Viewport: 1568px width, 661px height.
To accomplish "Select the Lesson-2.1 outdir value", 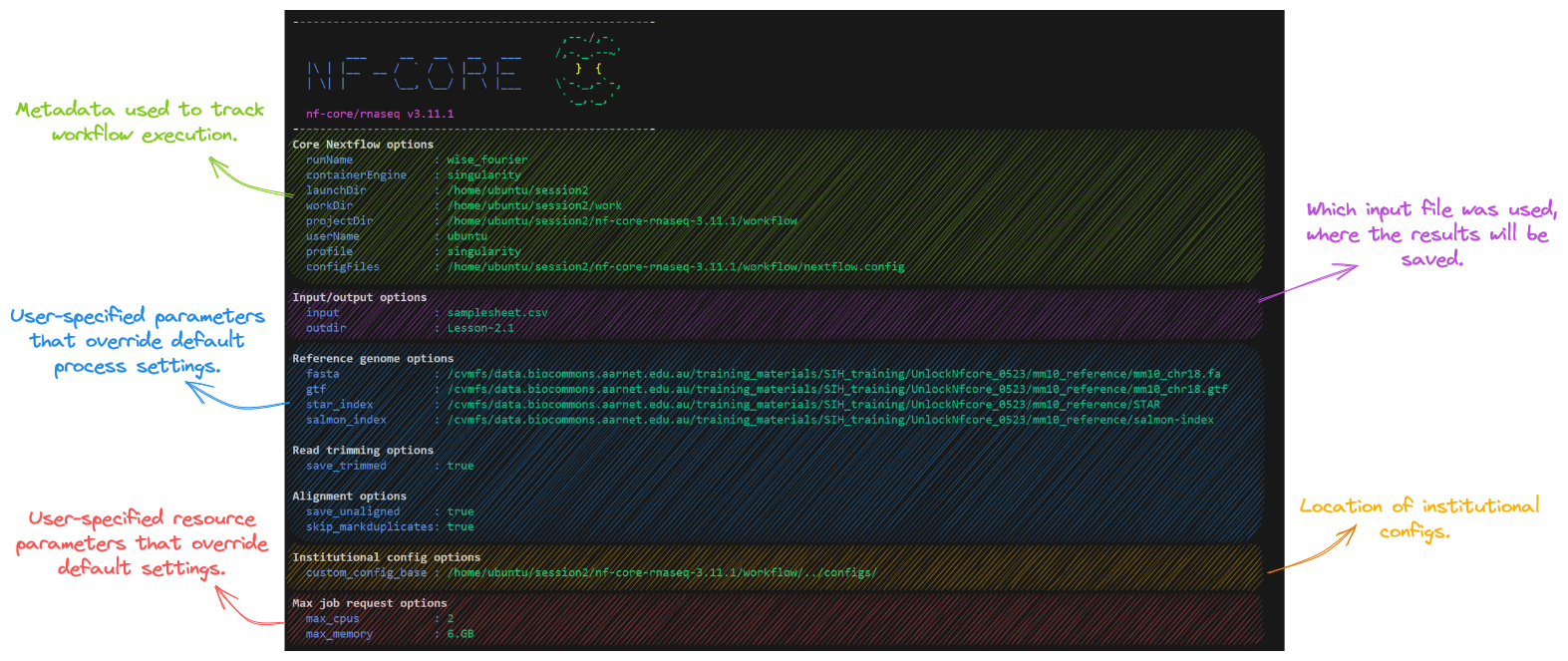I will point(480,328).
